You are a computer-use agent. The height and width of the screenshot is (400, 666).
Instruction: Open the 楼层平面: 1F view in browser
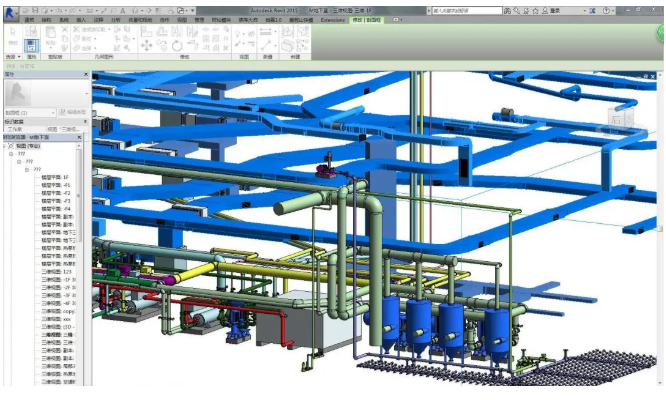pos(55,177)
